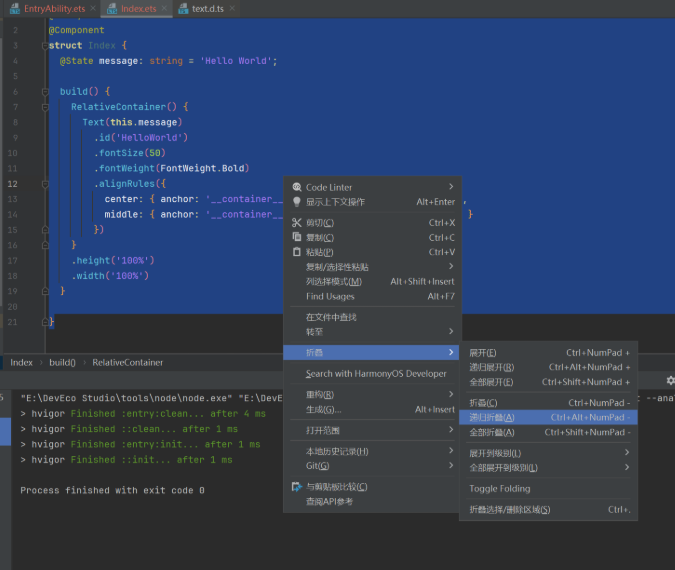Collapse RelativeContainer fold marker line 7
This screenshot has height=570, width=675.
pyautogui.click(x=45, y=107)
